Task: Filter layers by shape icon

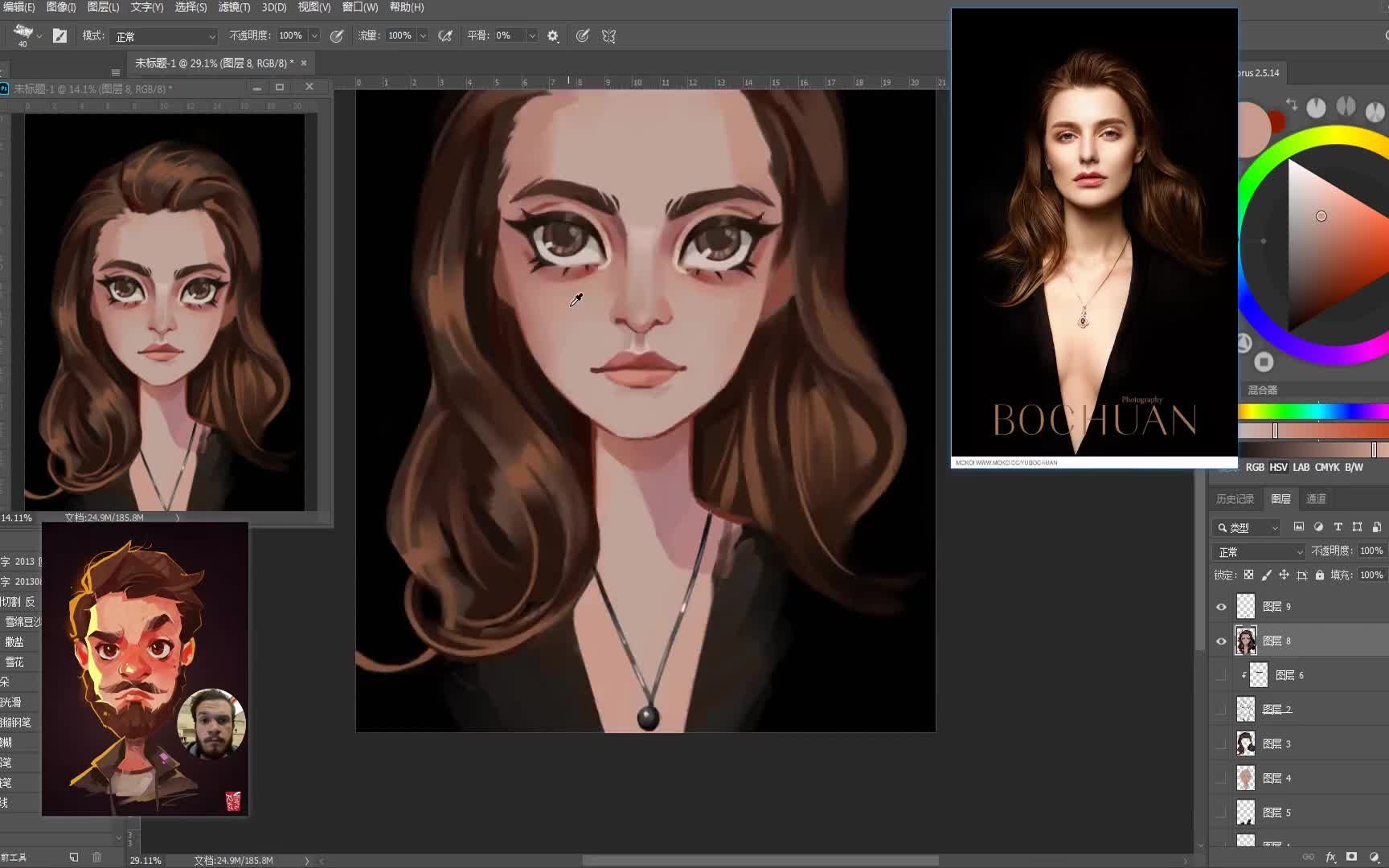Action: pos(1357,527)
